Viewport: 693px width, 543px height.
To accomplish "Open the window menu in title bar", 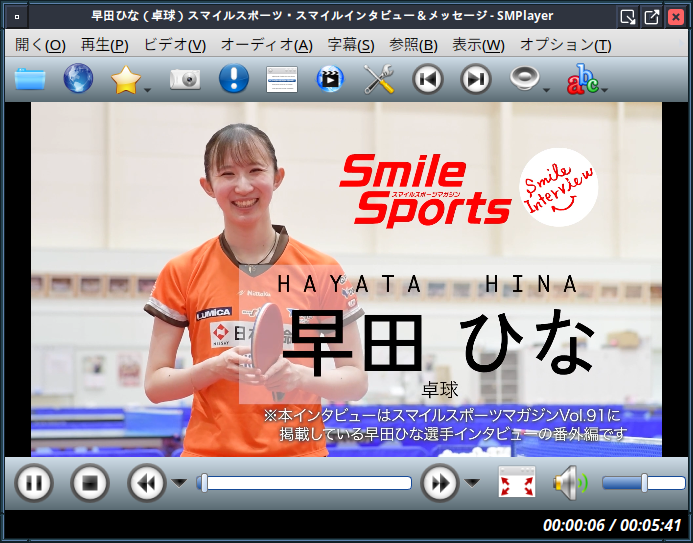I will [17, 17].
